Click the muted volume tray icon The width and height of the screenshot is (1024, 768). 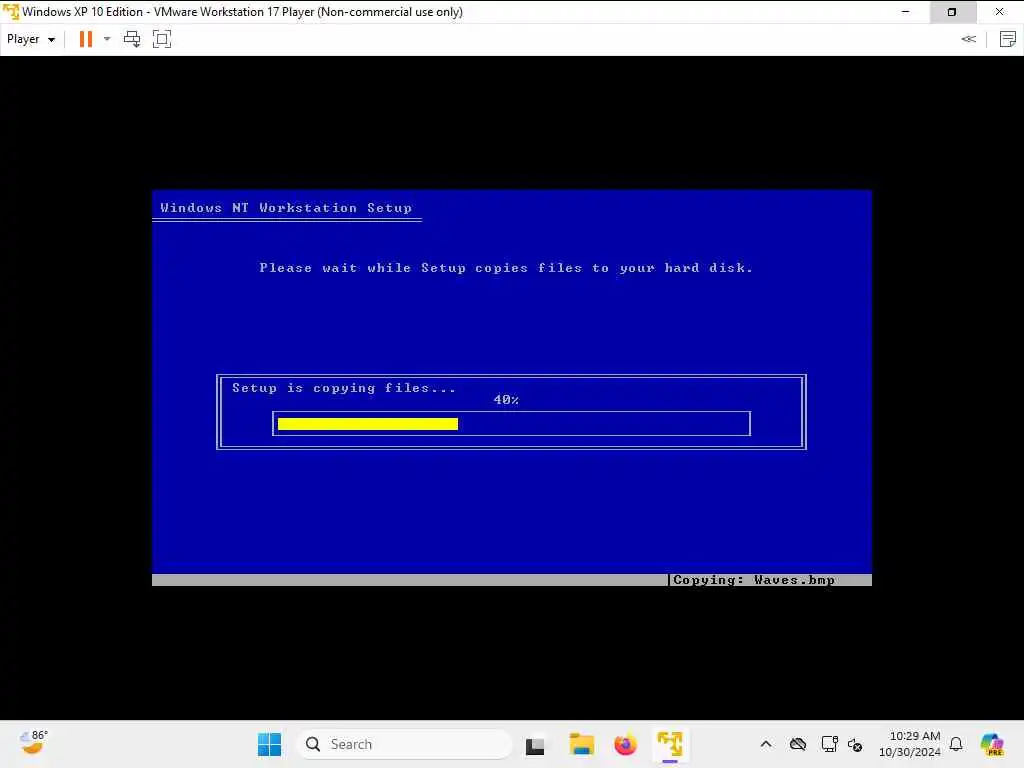pyautogui.click(x=855, y=744)
